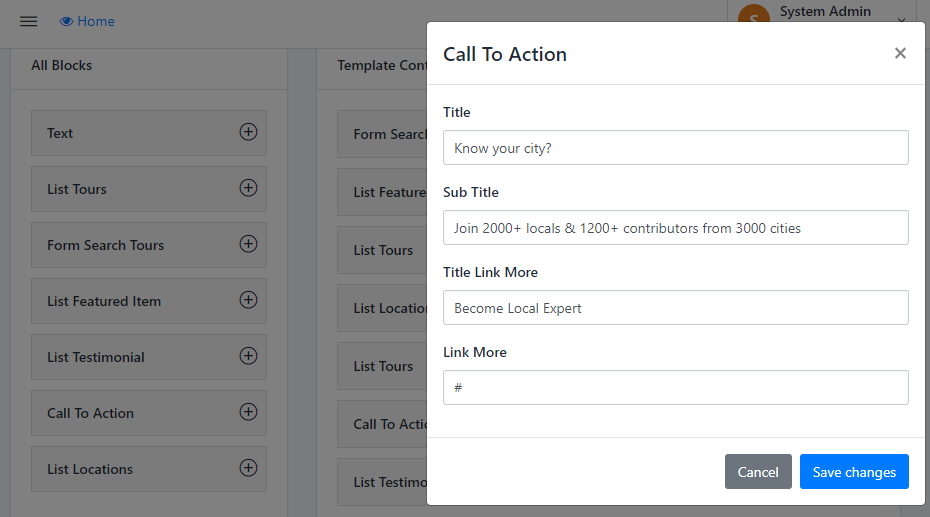Click the Home link with eye icon
930x517 pixels.
87,21
